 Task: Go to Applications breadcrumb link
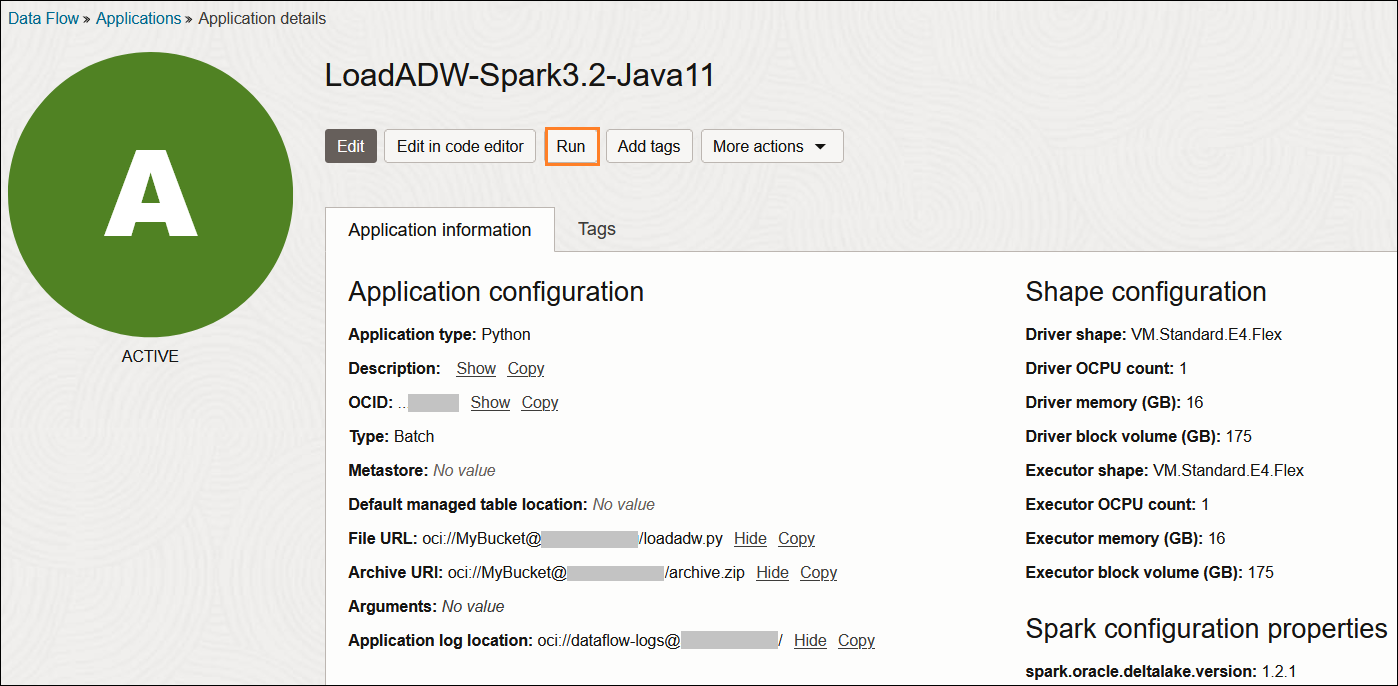click(139, 19)
